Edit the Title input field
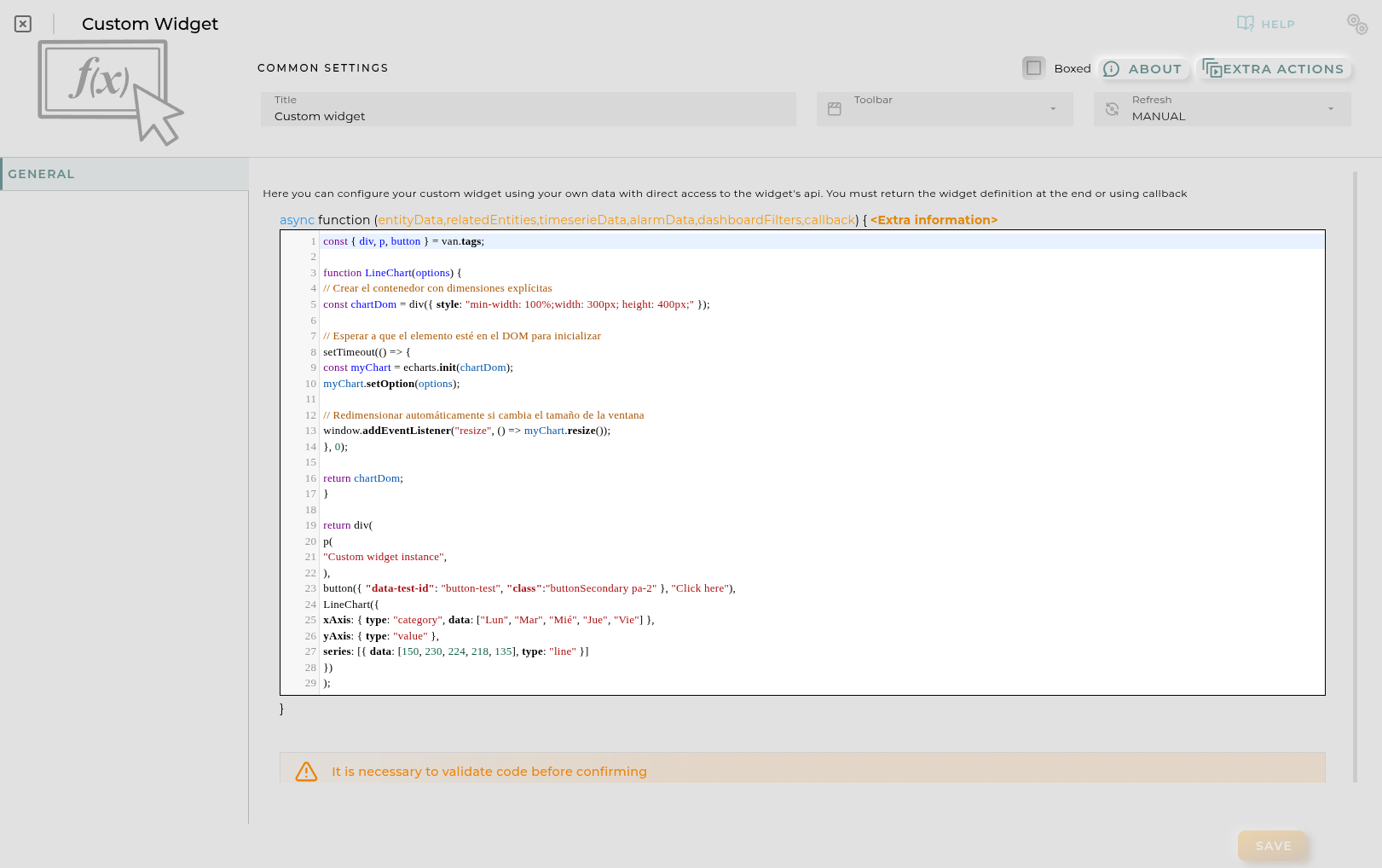The image size is (1382, 868). 529,109
